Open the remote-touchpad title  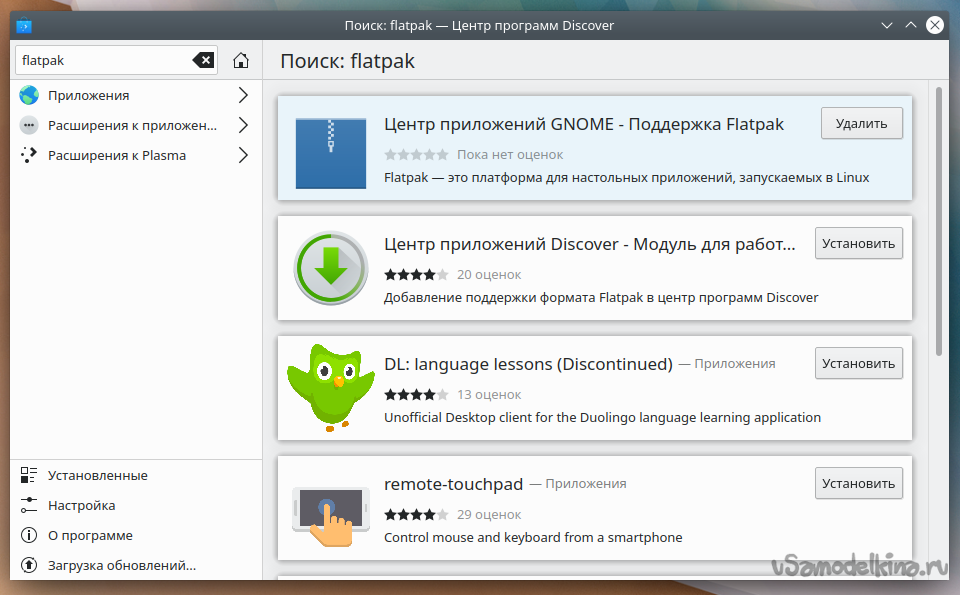tap(453, 484)
